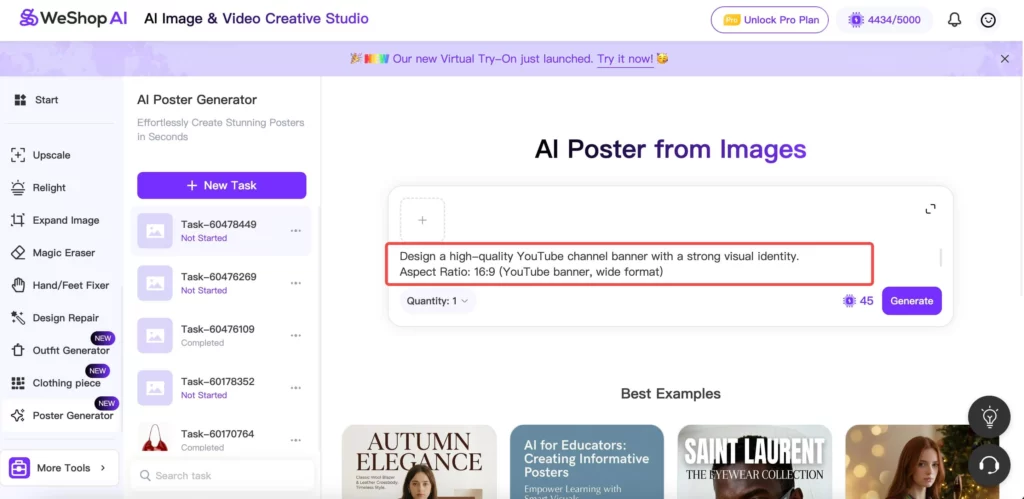Select the Magic Eraser tool icon

(x=18, y=253)
